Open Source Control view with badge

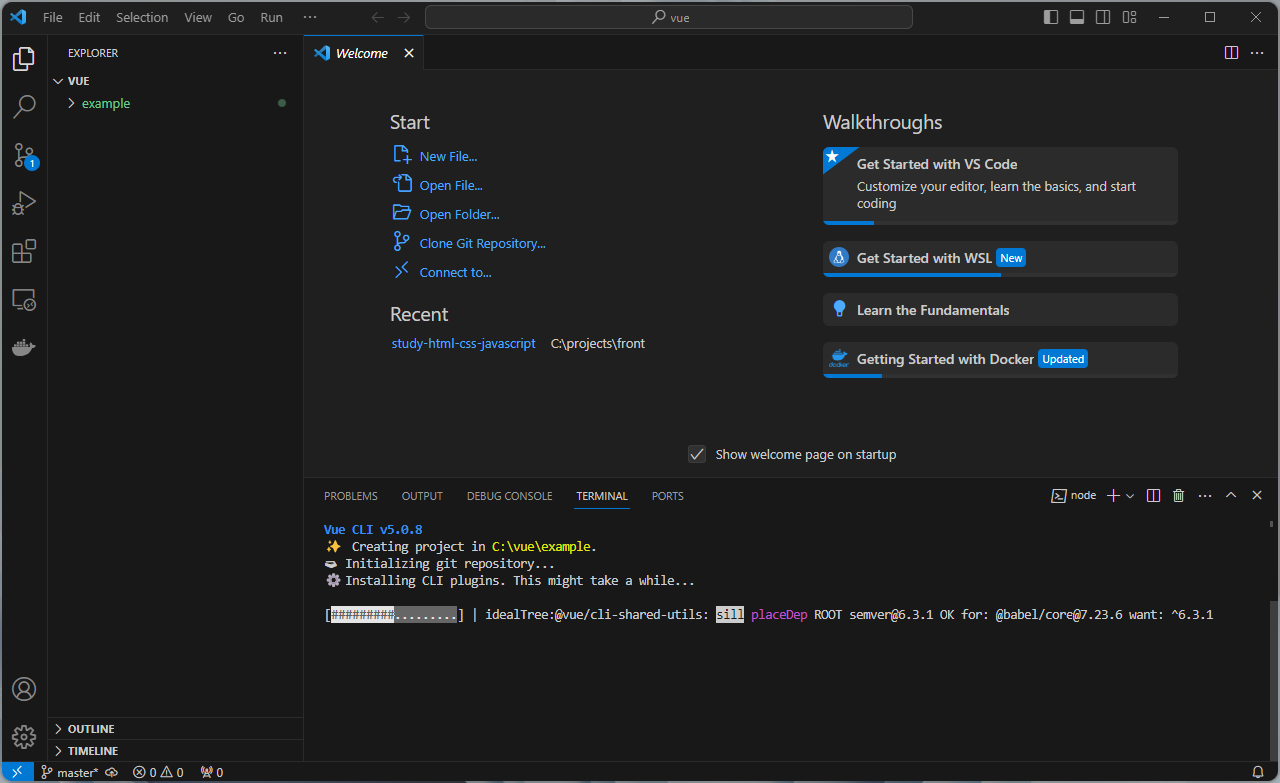click(24, 155)
